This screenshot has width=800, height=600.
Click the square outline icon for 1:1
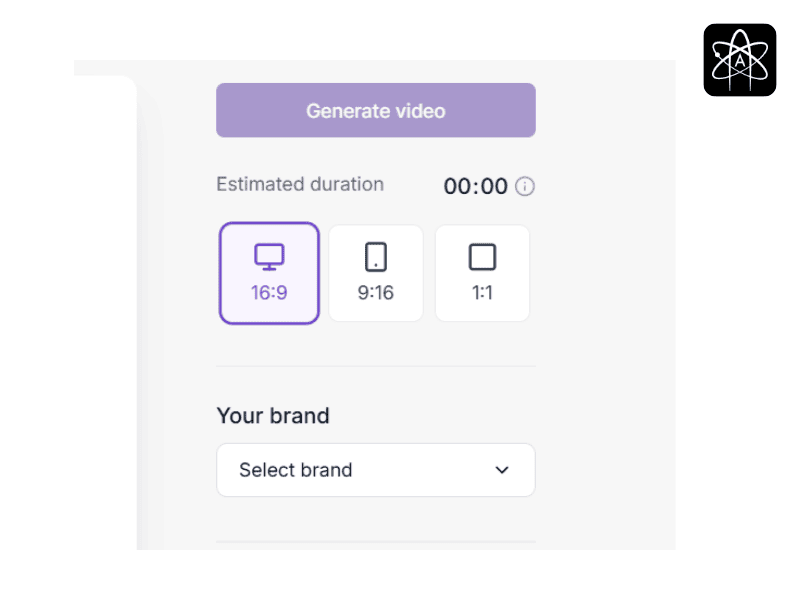[482, 257]
